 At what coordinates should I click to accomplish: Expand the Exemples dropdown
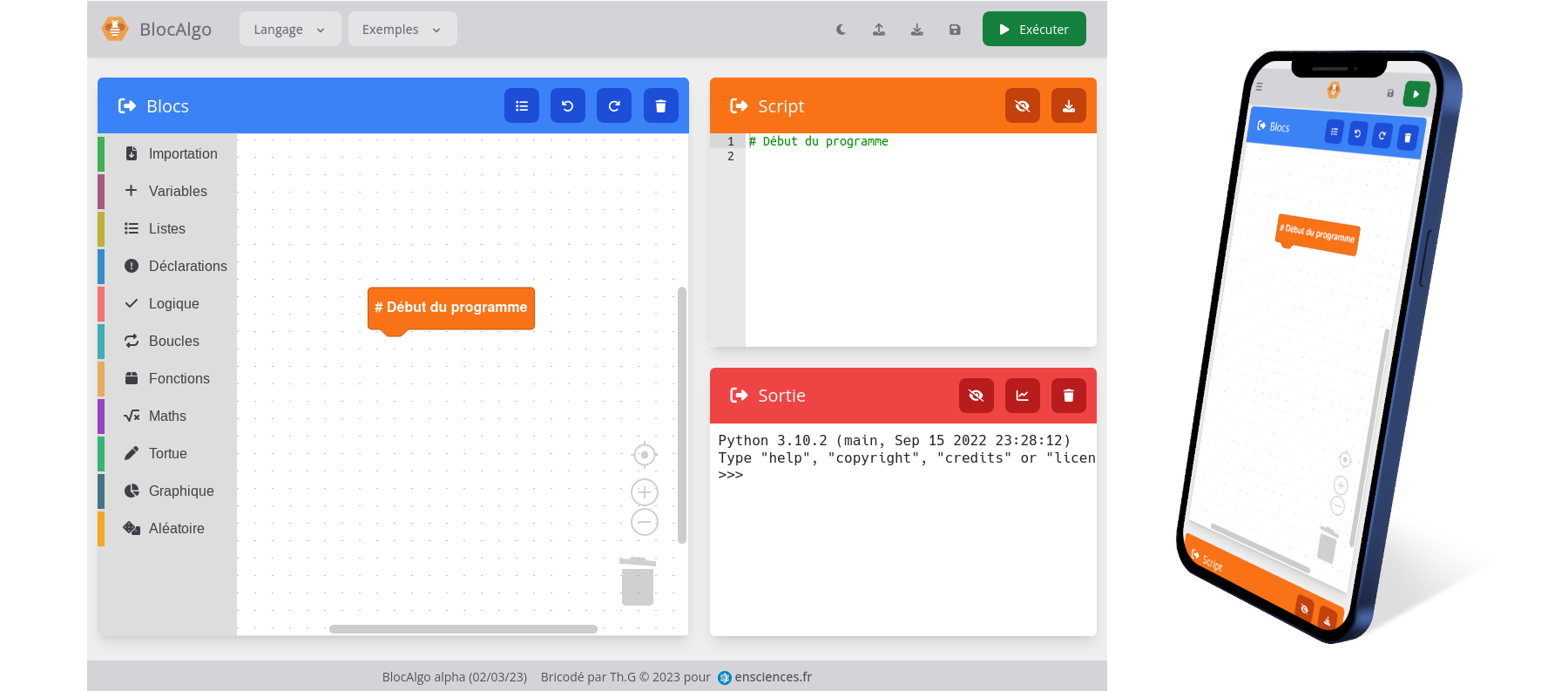(x=402, y=30)
